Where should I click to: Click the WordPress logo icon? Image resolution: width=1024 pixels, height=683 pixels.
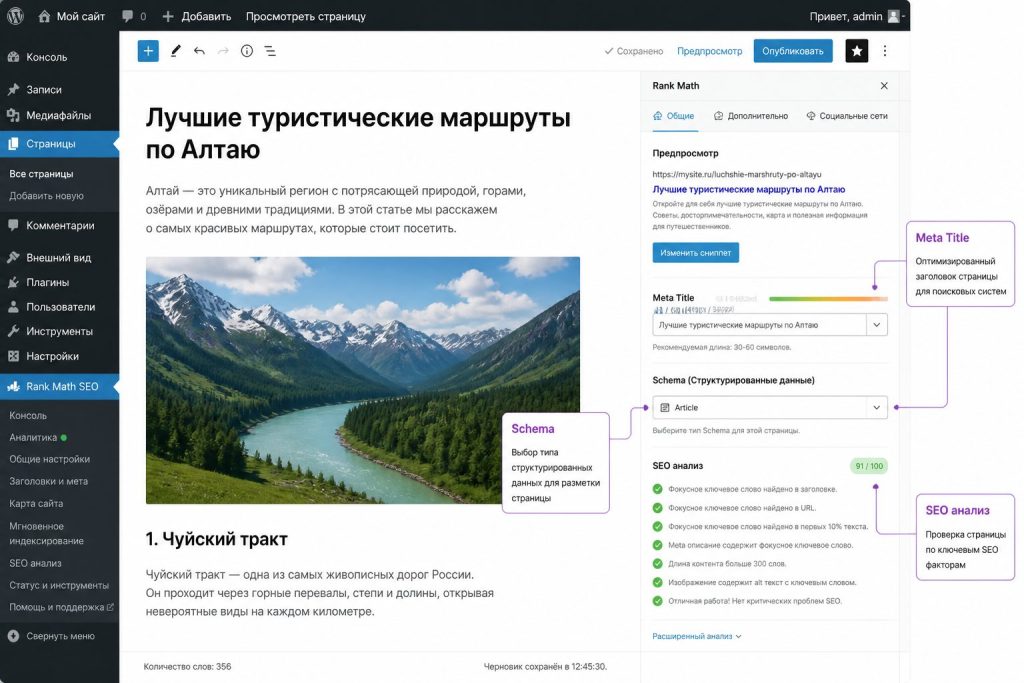click(x=15, y=16)
